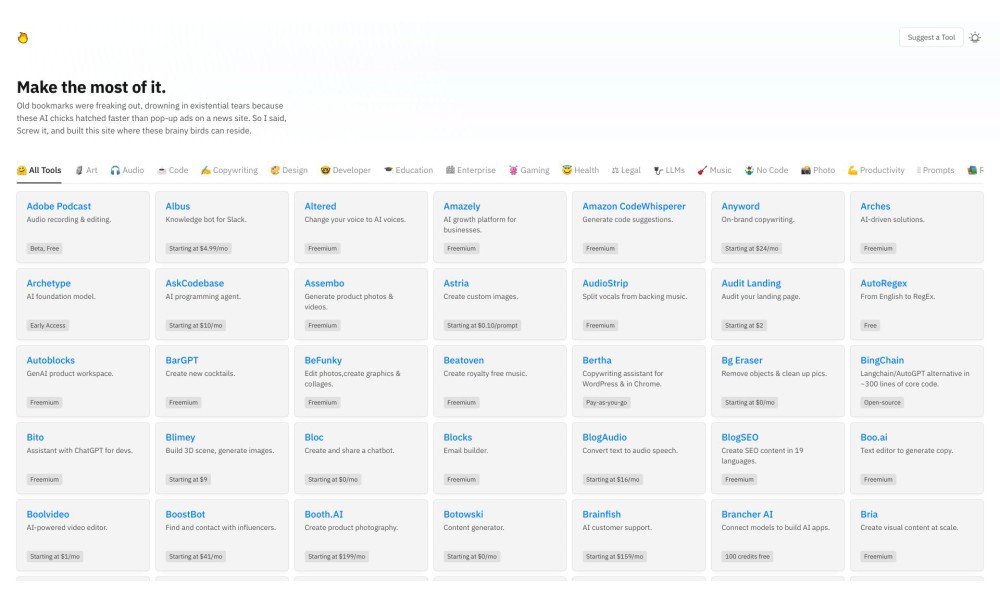Click the 'Make the most of it.' heading
The height and width of the screenshot is (600, 1000).
pyautogui.click(x=91, y=87)
